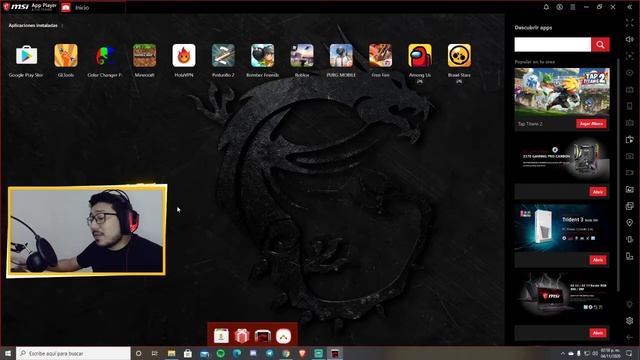Launch the Roblox app
This screenshot has height=360, width=640.
pyautogui.click(x=302, y=56)
